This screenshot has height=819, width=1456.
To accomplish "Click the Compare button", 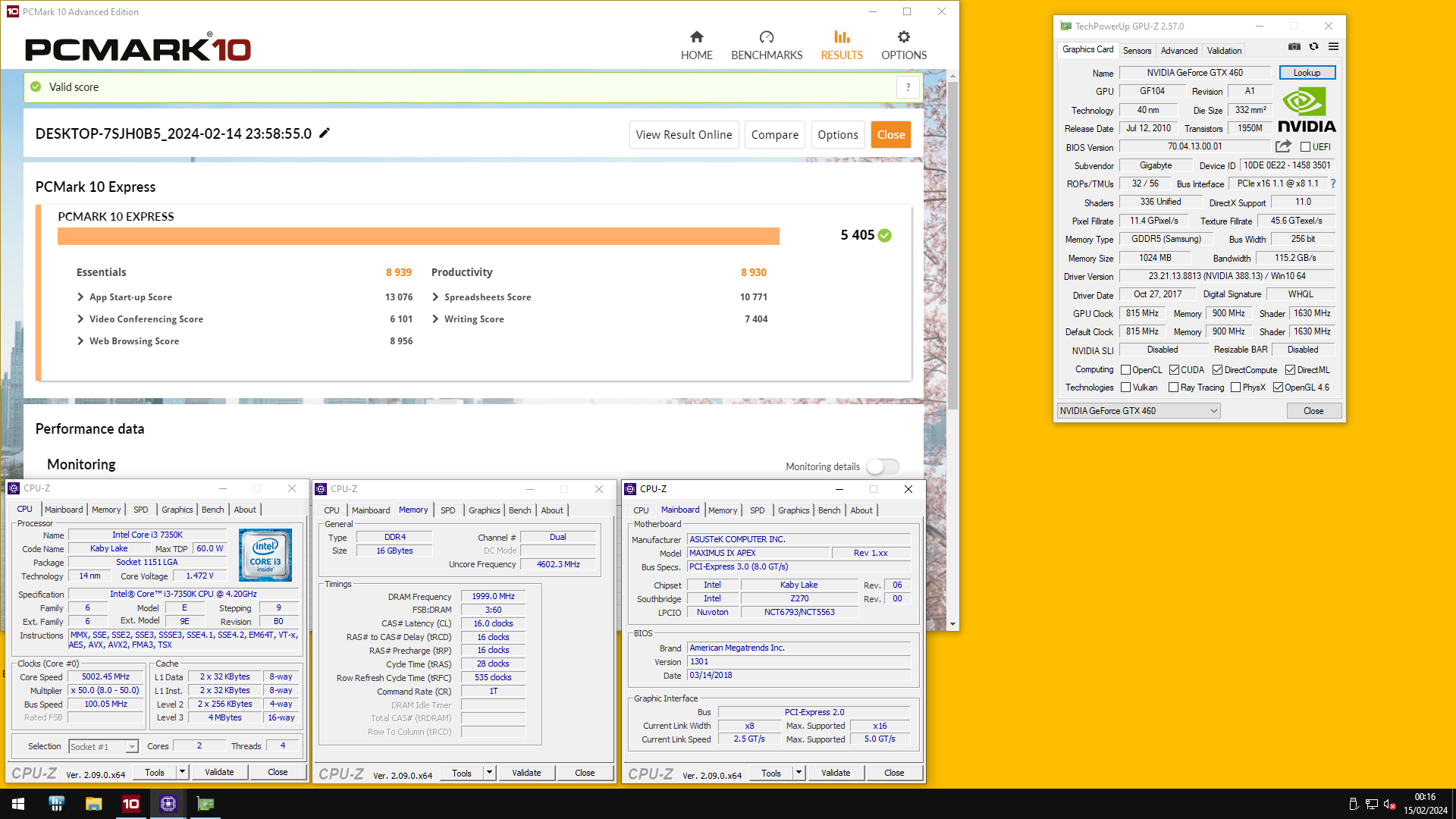I will click(774, 135).
